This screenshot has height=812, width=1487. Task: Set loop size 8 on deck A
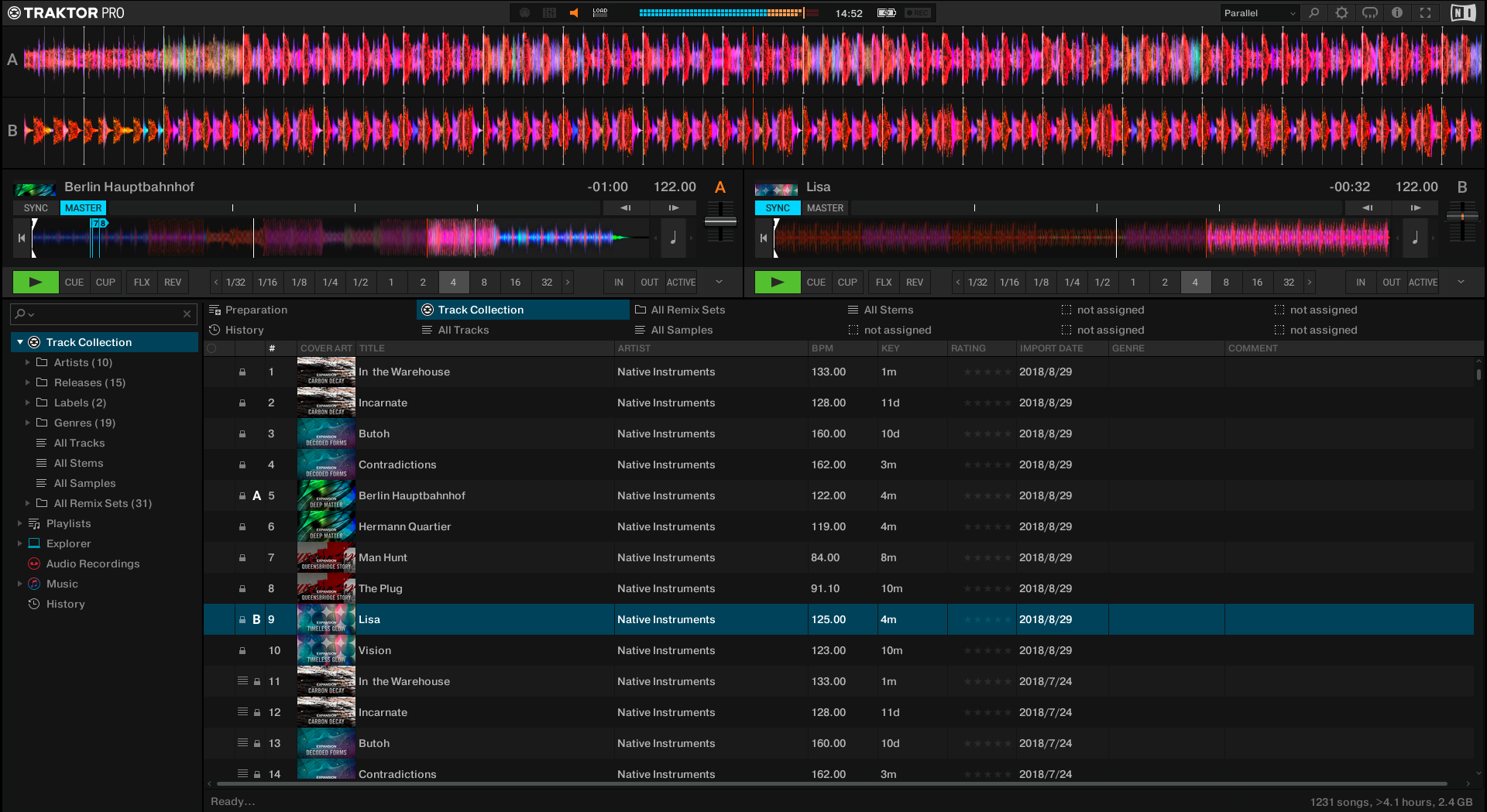click(x=484, y=283)
